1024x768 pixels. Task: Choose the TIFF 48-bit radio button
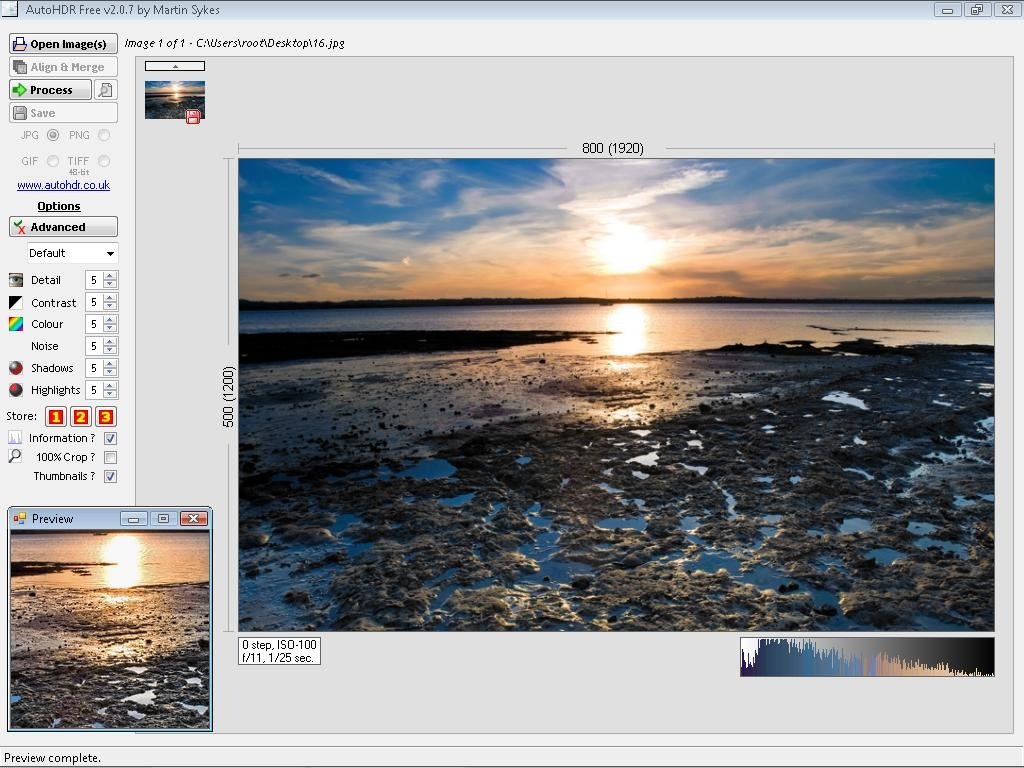(104, 161)
